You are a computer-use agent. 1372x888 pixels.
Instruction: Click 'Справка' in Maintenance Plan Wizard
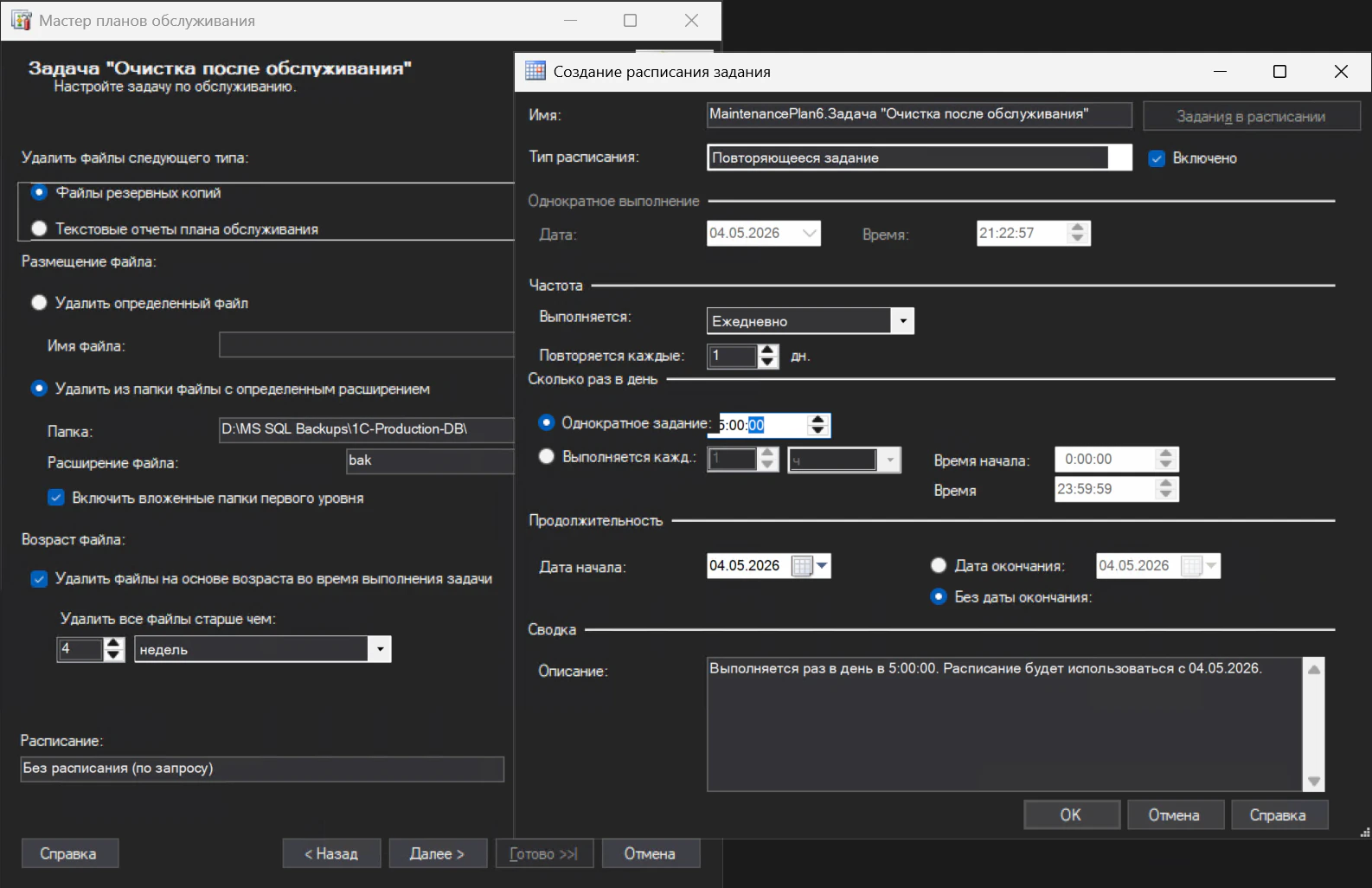pyautogui.click(x=69, y=853)
